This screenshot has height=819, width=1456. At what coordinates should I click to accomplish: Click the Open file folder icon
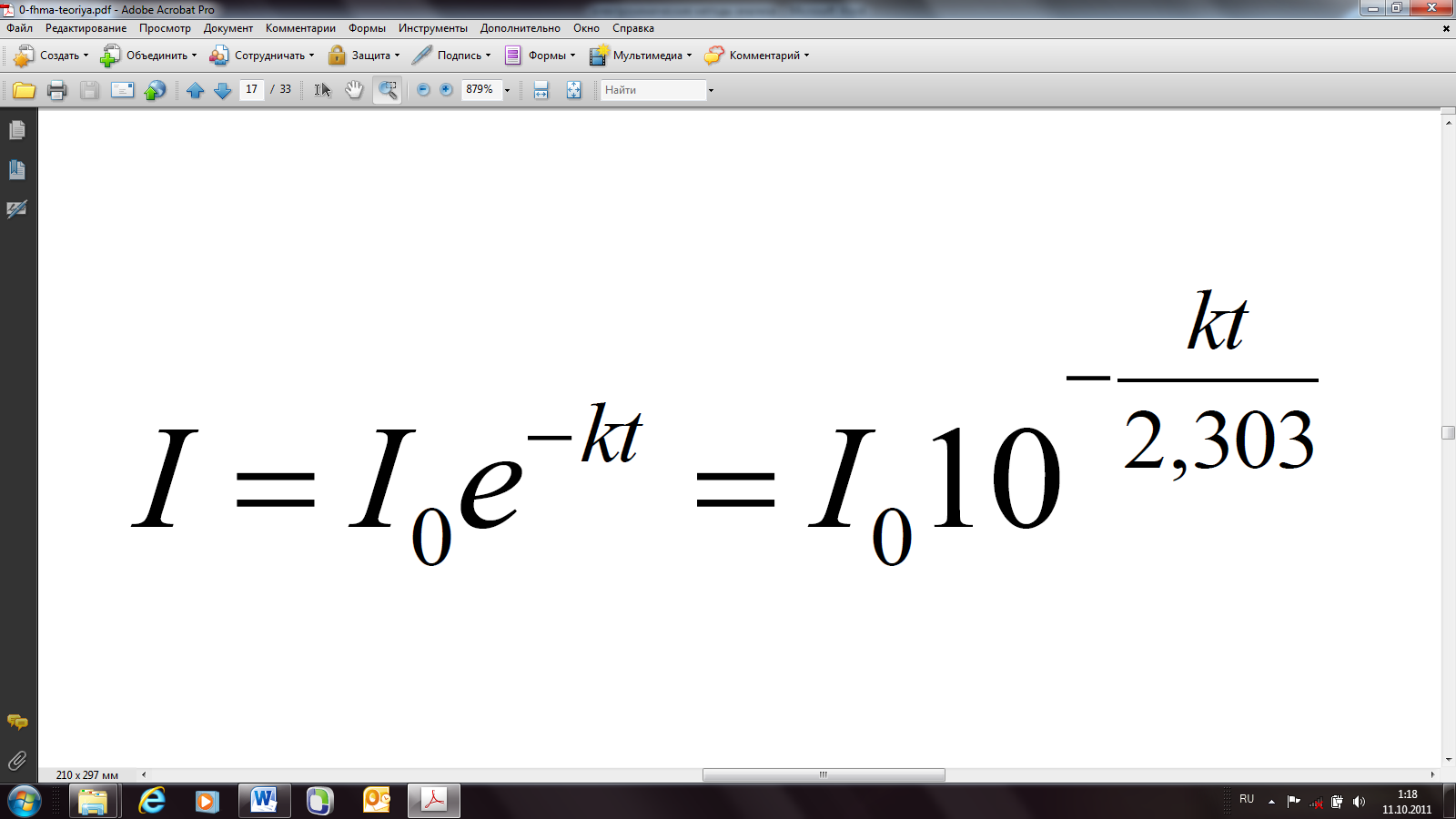(x=24, y=90)
